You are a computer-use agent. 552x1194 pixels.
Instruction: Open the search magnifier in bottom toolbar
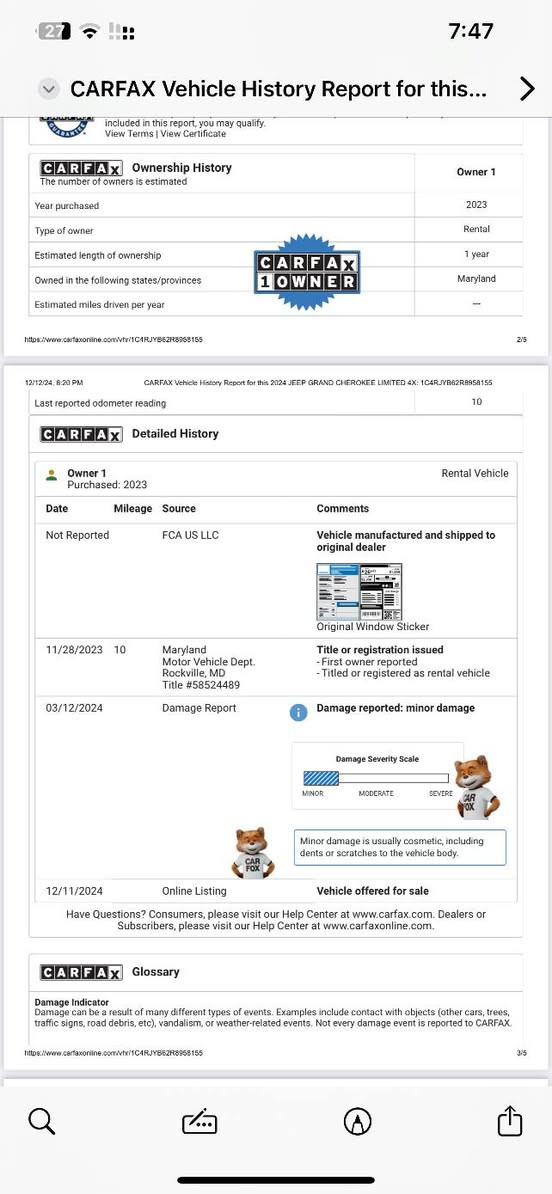pos(41,1121)
